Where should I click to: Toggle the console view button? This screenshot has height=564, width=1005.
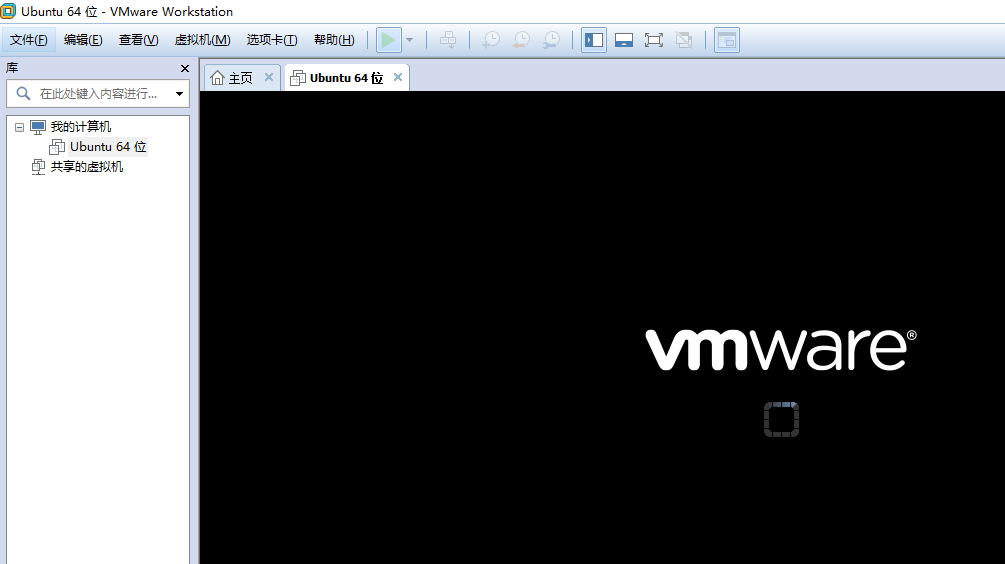click(727, 40)
